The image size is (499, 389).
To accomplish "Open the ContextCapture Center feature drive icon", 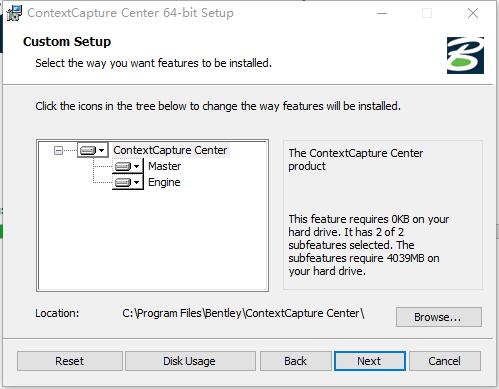I will [x=88, y=150].
